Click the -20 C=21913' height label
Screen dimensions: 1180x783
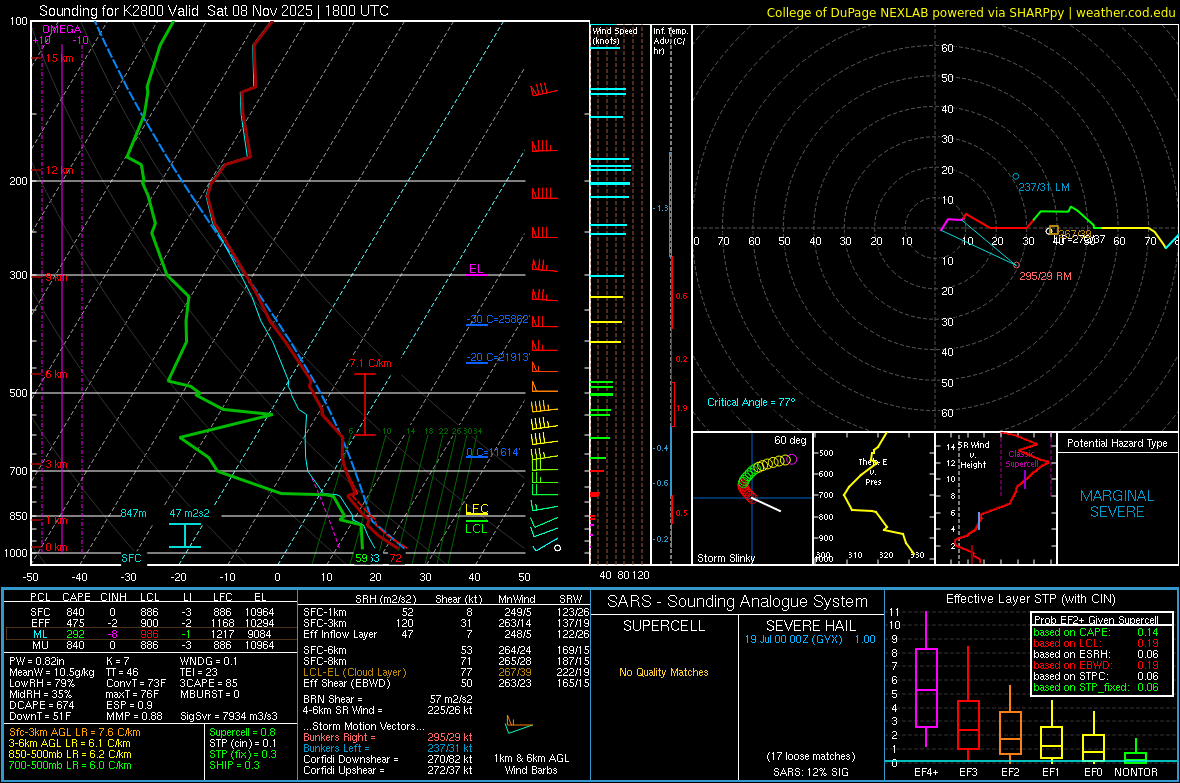498,357
